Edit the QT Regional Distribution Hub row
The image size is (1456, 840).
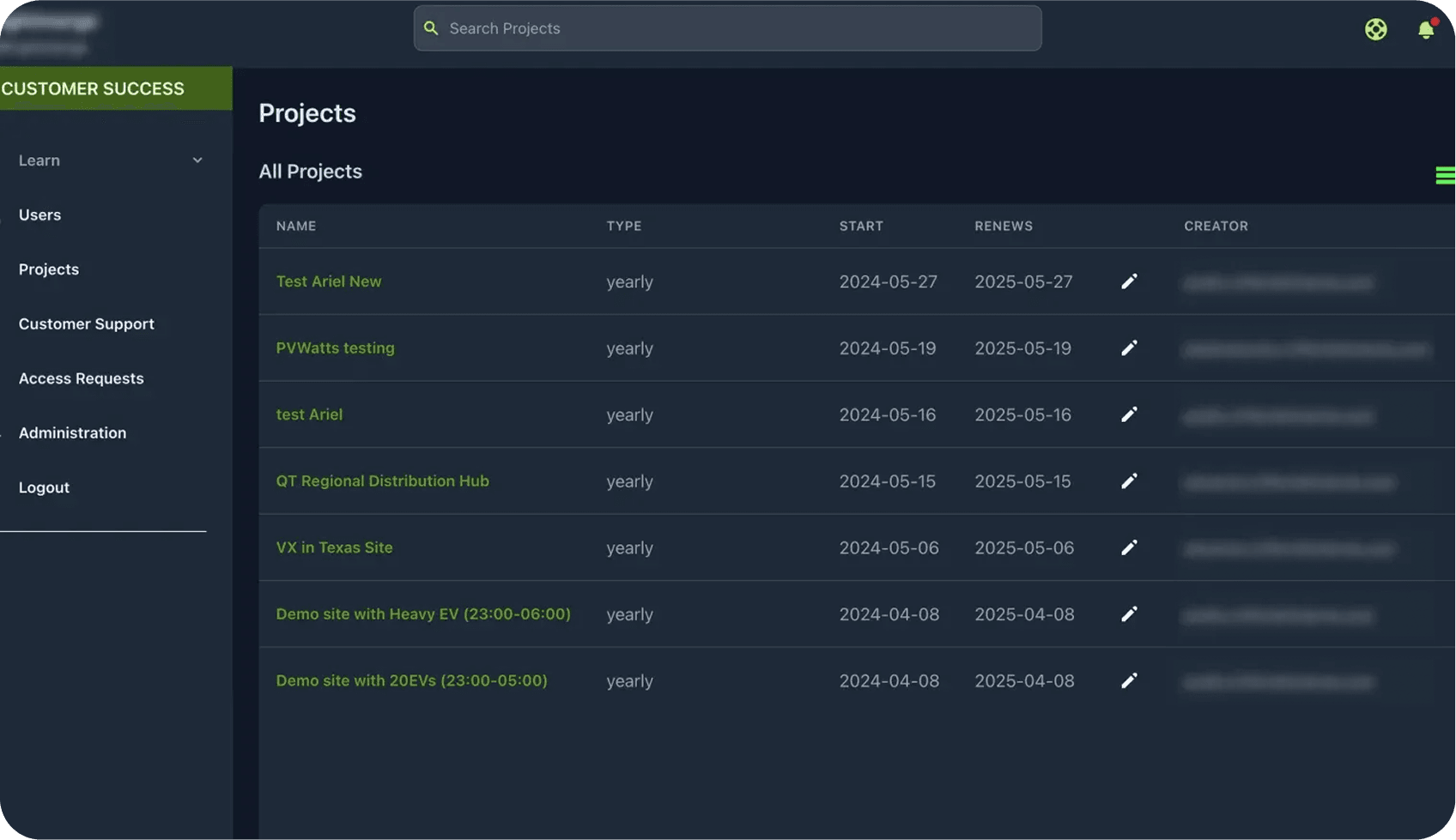pyautogui.click(x=1129, y=481)
